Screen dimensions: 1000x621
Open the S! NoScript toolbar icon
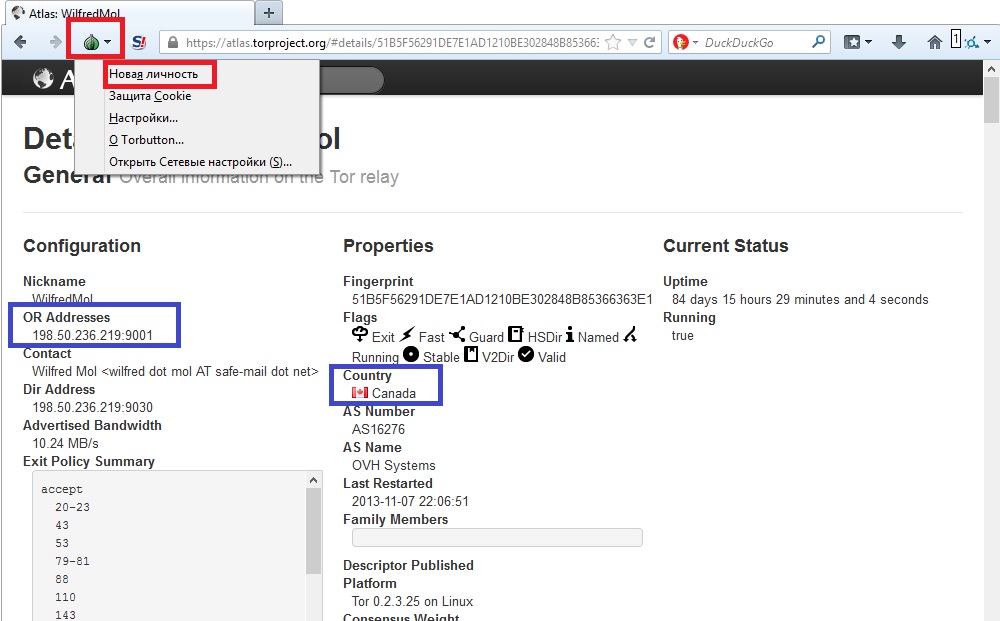coord(138,42)
